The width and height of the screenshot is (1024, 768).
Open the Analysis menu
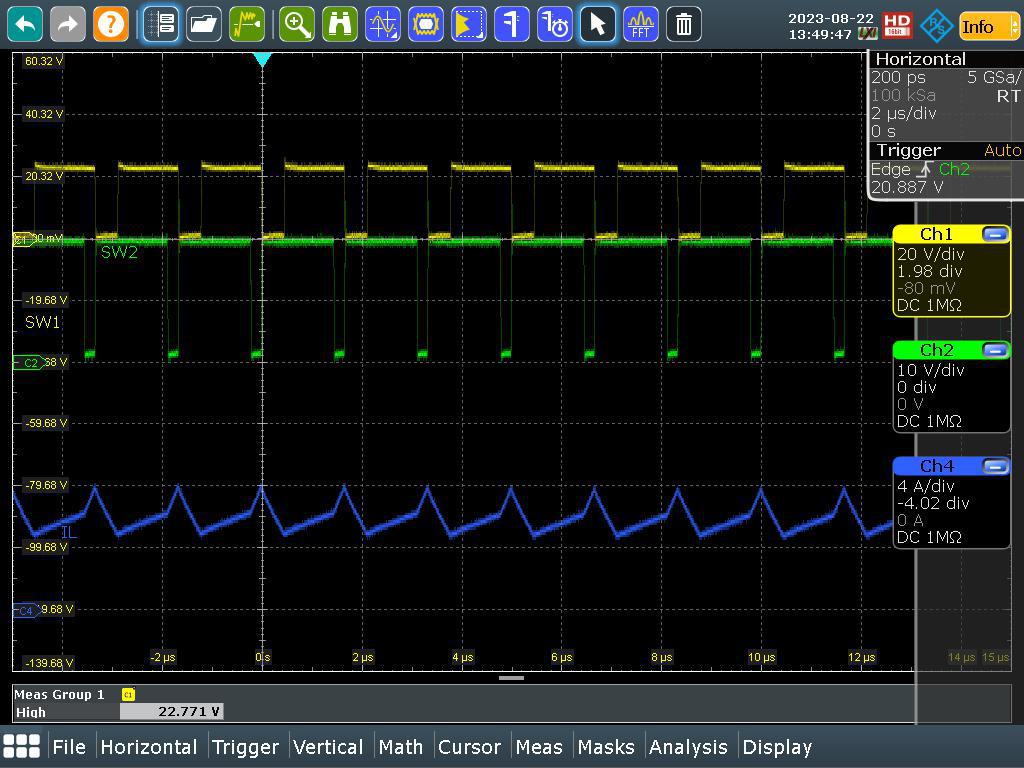689,747
